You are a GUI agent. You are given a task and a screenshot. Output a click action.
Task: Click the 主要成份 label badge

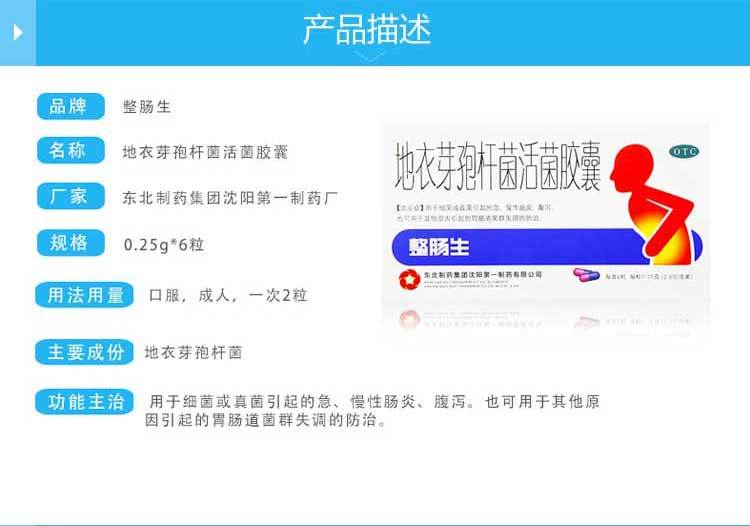tap(84, 352)
